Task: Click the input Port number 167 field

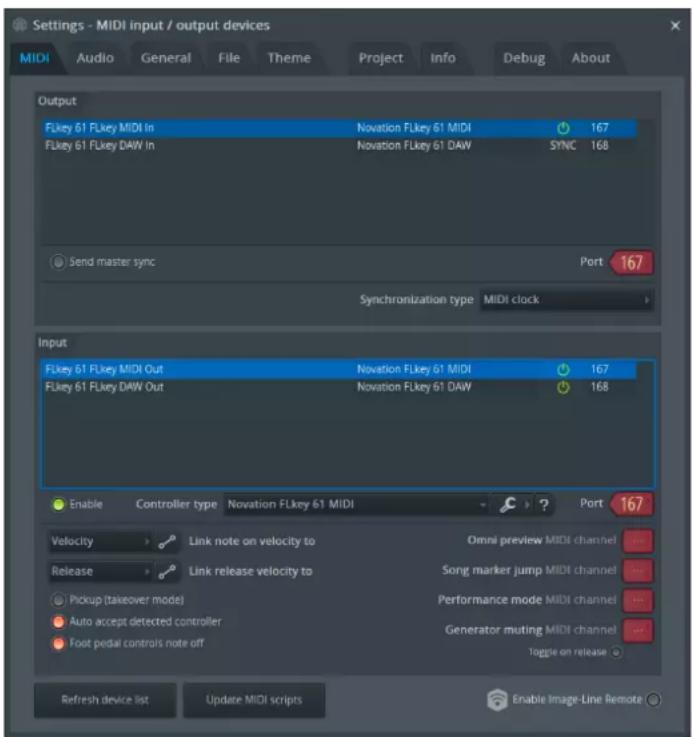Action: tap(631, 504)
